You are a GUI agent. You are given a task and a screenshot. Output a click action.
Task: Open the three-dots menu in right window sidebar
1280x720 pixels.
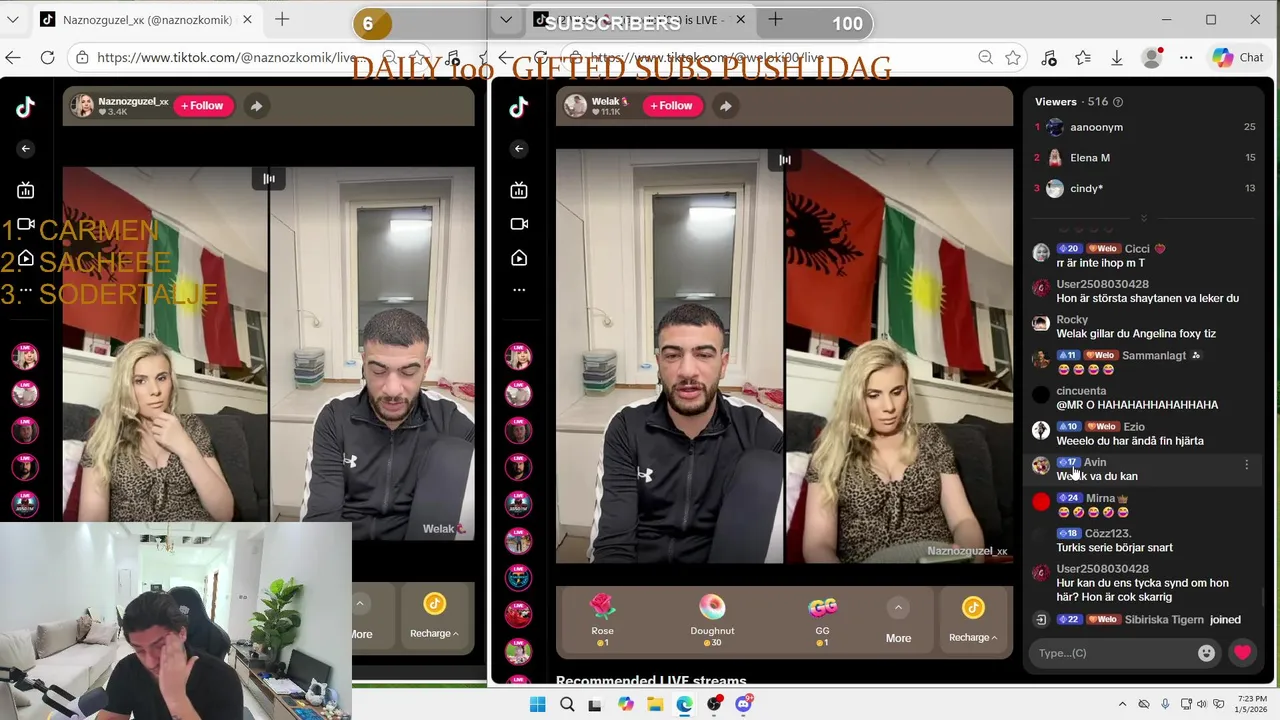click(518, 290)
